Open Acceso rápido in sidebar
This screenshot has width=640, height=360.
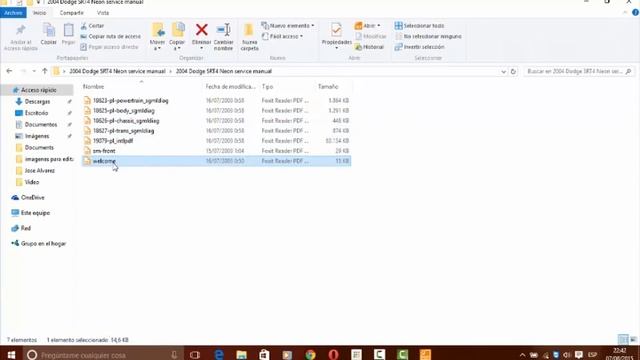click(38, 90)
